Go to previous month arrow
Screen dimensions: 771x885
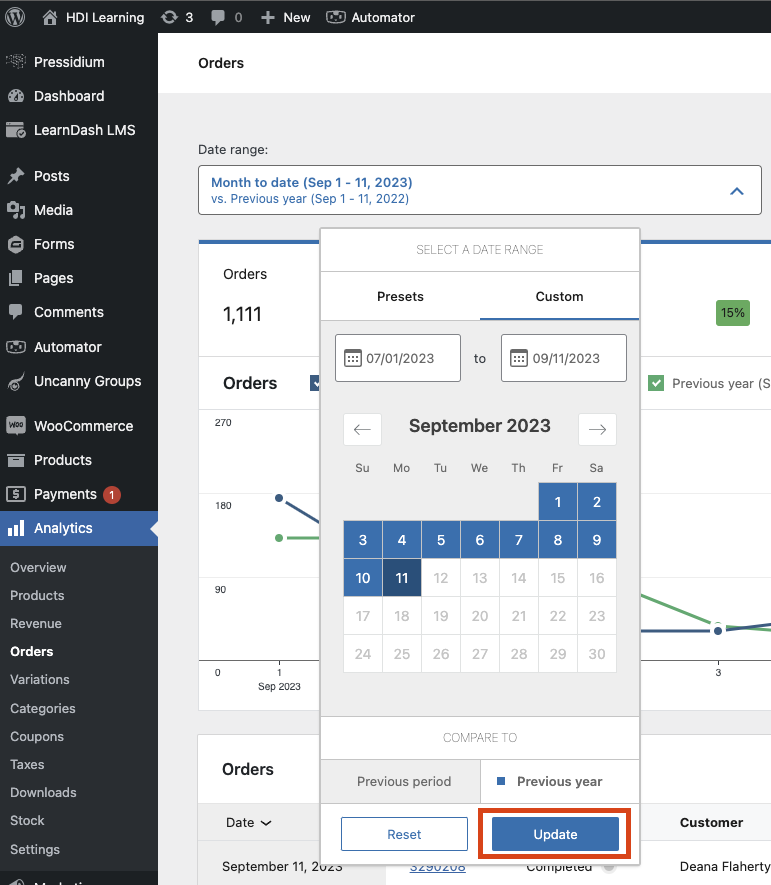(362, 429)
